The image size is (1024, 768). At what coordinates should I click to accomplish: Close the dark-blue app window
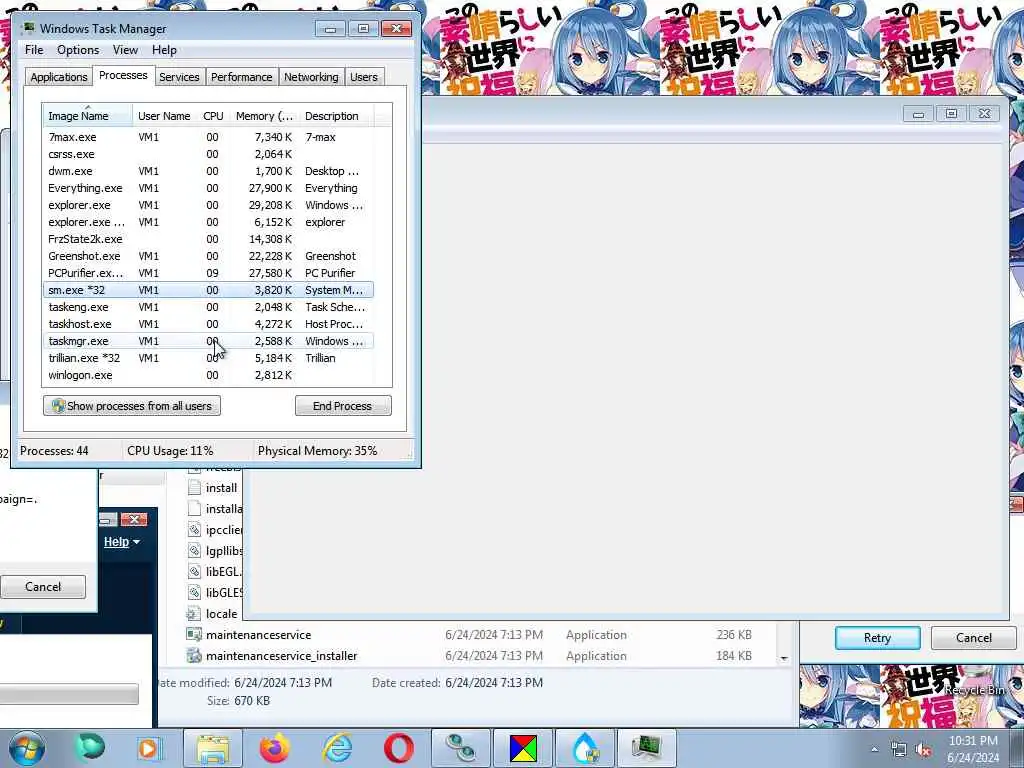pyautogui.click(x=134, y=519)
